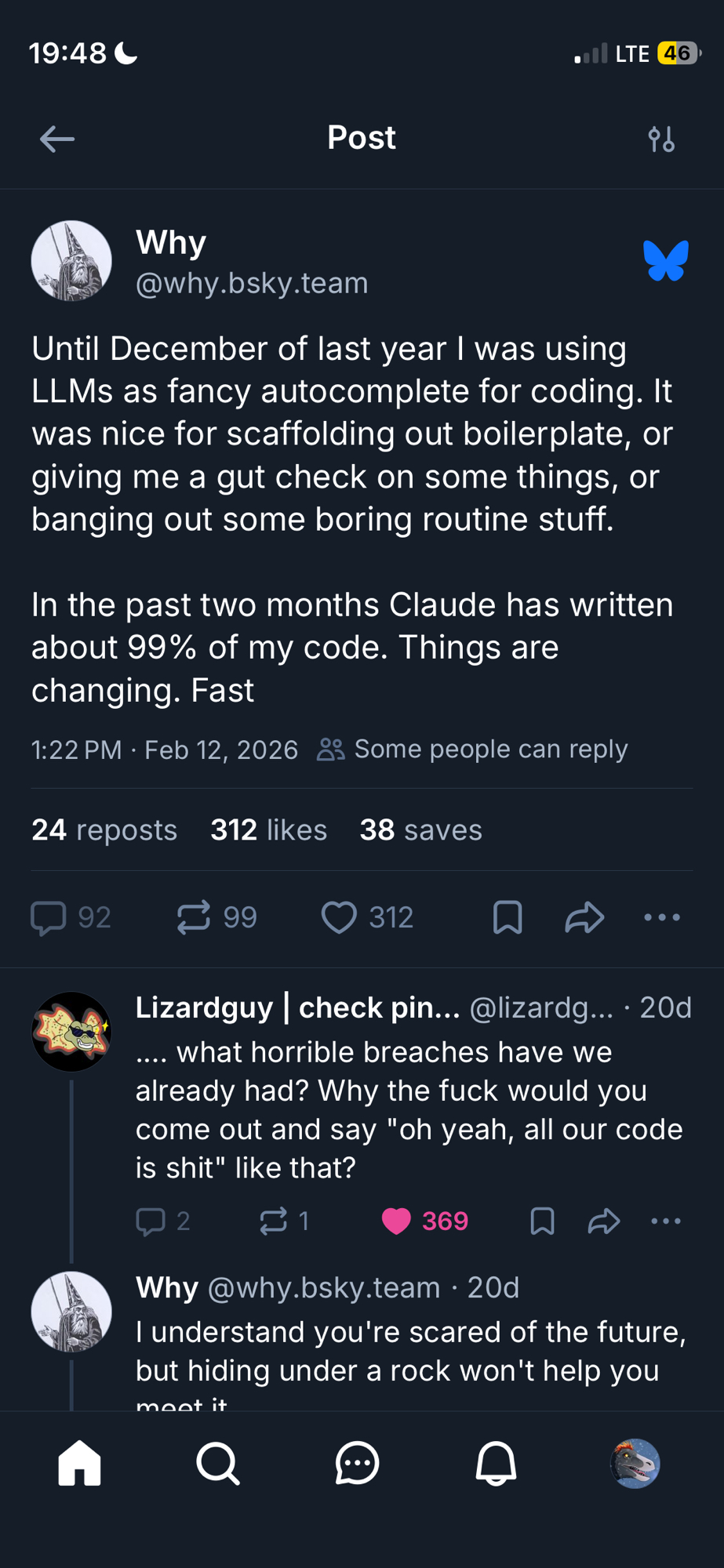
Task: Repost Lizardguy's reply
Action: [274, 1221]
